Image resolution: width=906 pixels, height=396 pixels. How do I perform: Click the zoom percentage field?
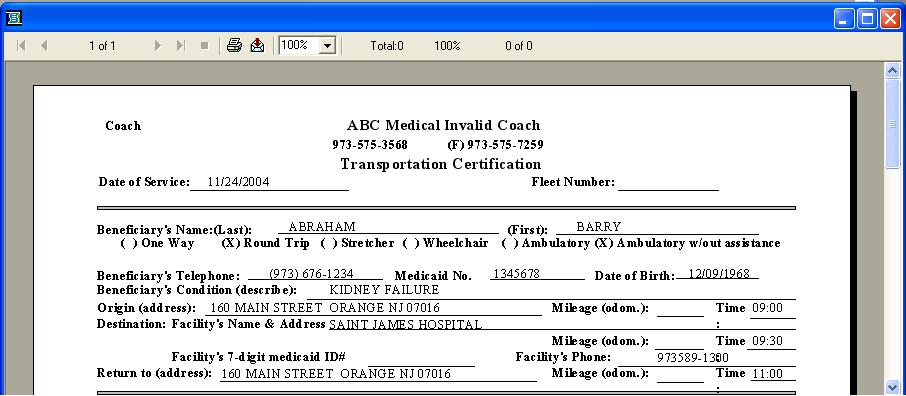(x=299, y=46)
